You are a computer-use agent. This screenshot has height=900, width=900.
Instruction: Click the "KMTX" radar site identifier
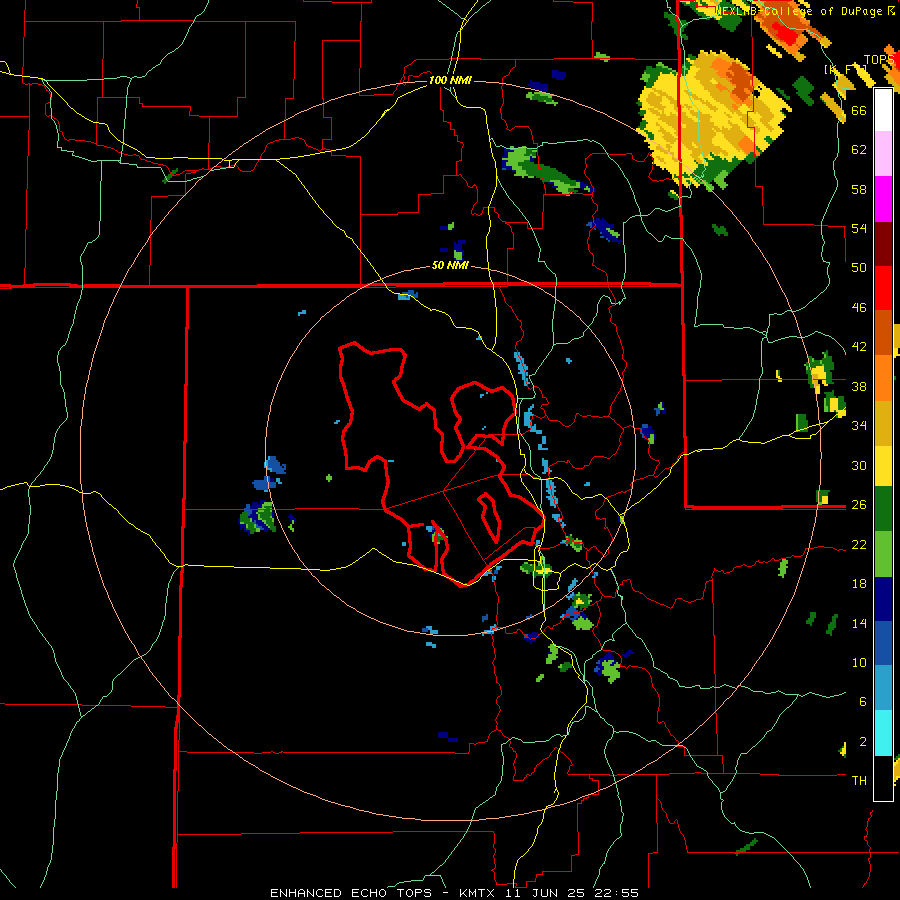coord(479,893)
